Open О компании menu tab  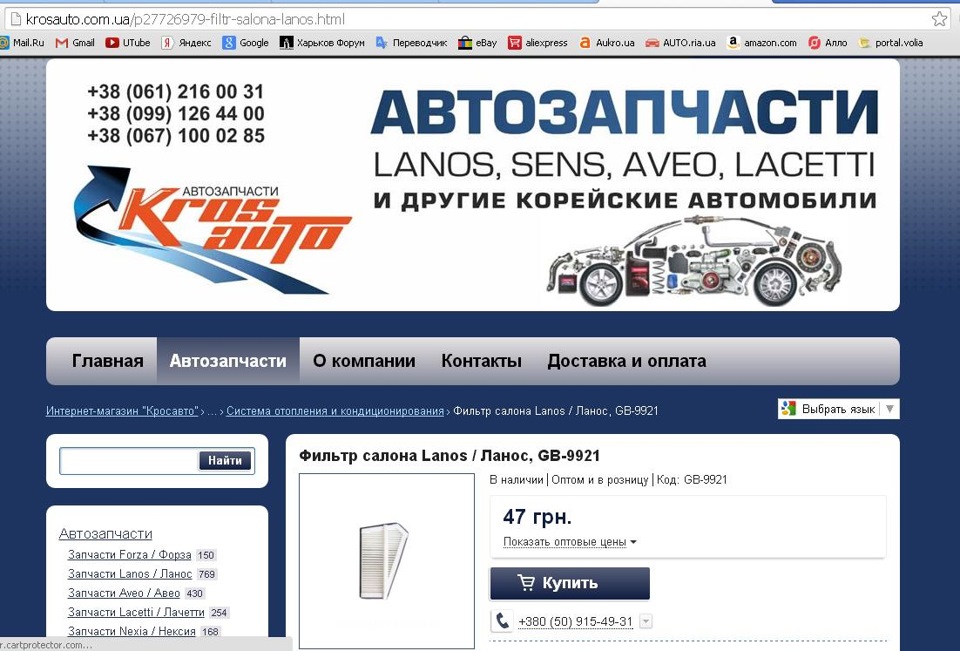coord(364,361)
